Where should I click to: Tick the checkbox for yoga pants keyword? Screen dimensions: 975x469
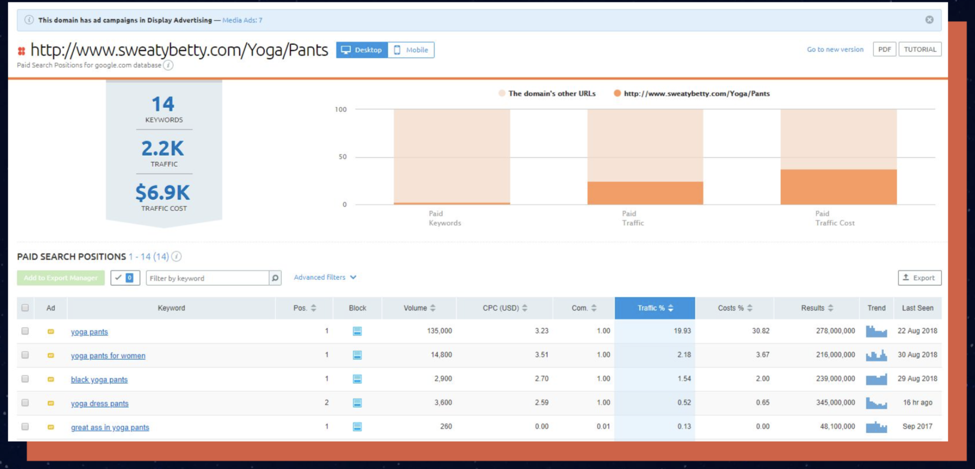pyautogui.click(x=25, y=331)
